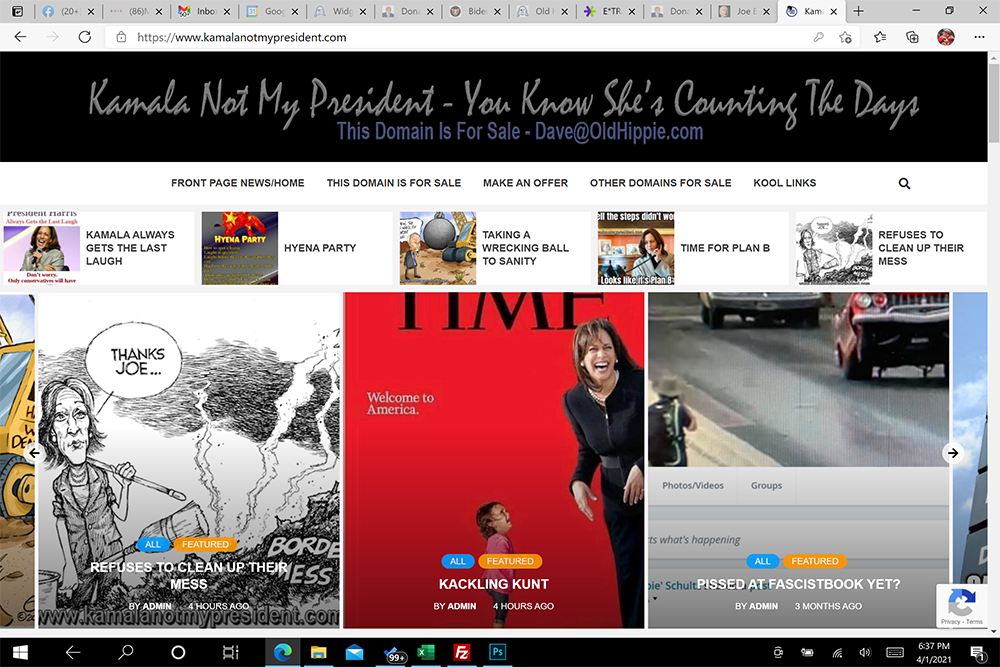1000x667 pixels.
Task: Open the Hyena Party article link
Action: coord(320,248)
